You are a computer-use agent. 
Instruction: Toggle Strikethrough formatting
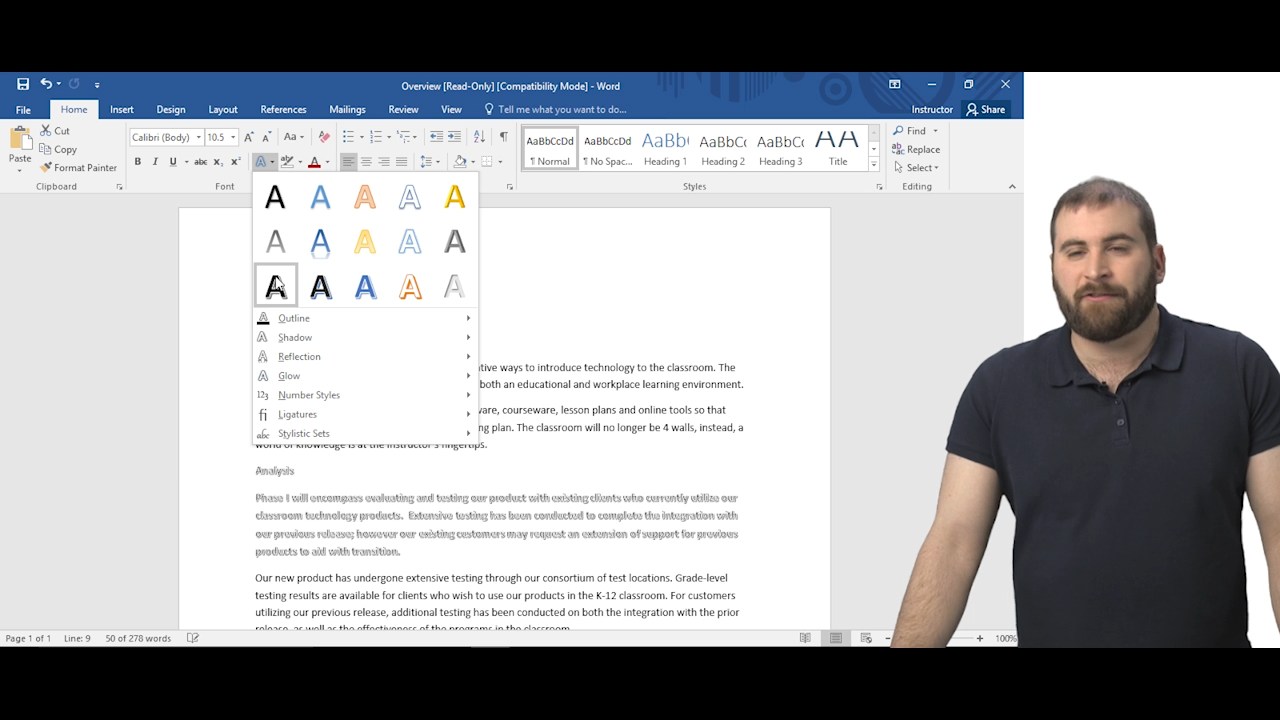(x=200, y=162)
